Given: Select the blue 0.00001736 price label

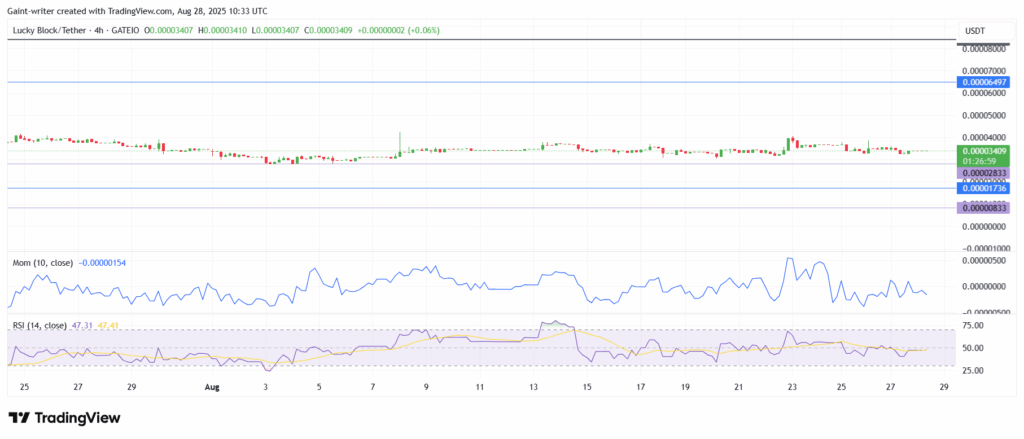Looking at the screenshot, I should tap(983, 188).
